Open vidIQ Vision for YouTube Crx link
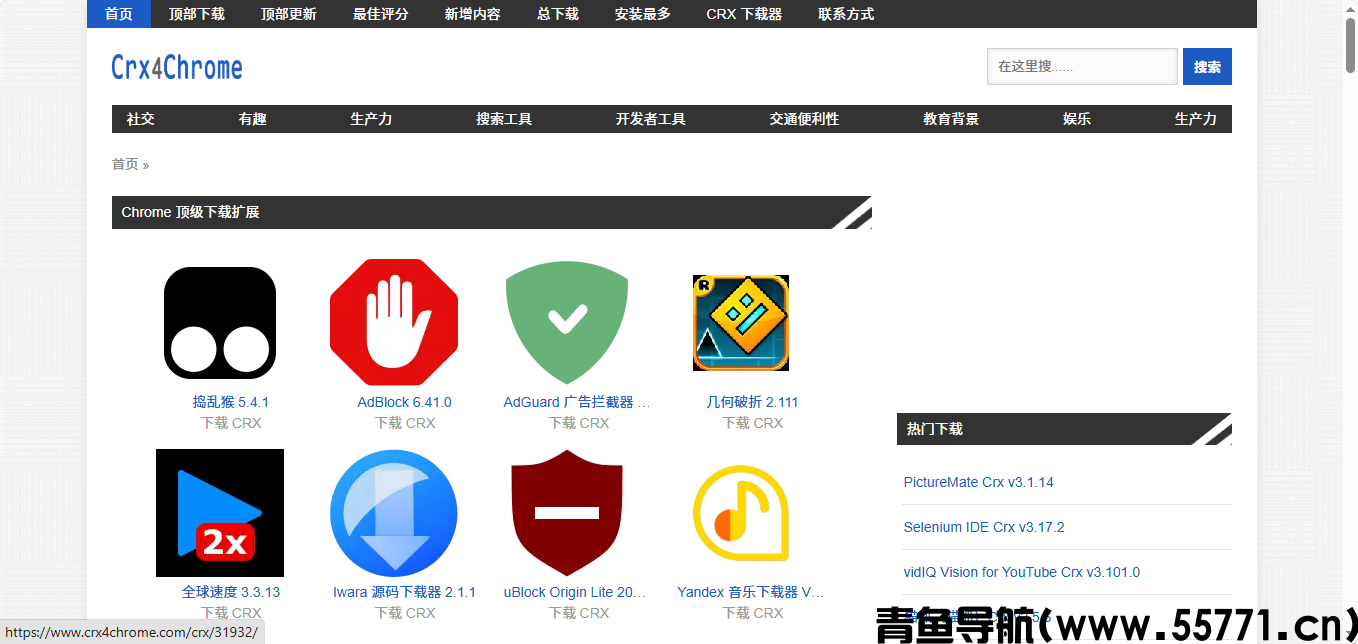The width and height of the screenshot is (1358, 644). pos(1021,572)
